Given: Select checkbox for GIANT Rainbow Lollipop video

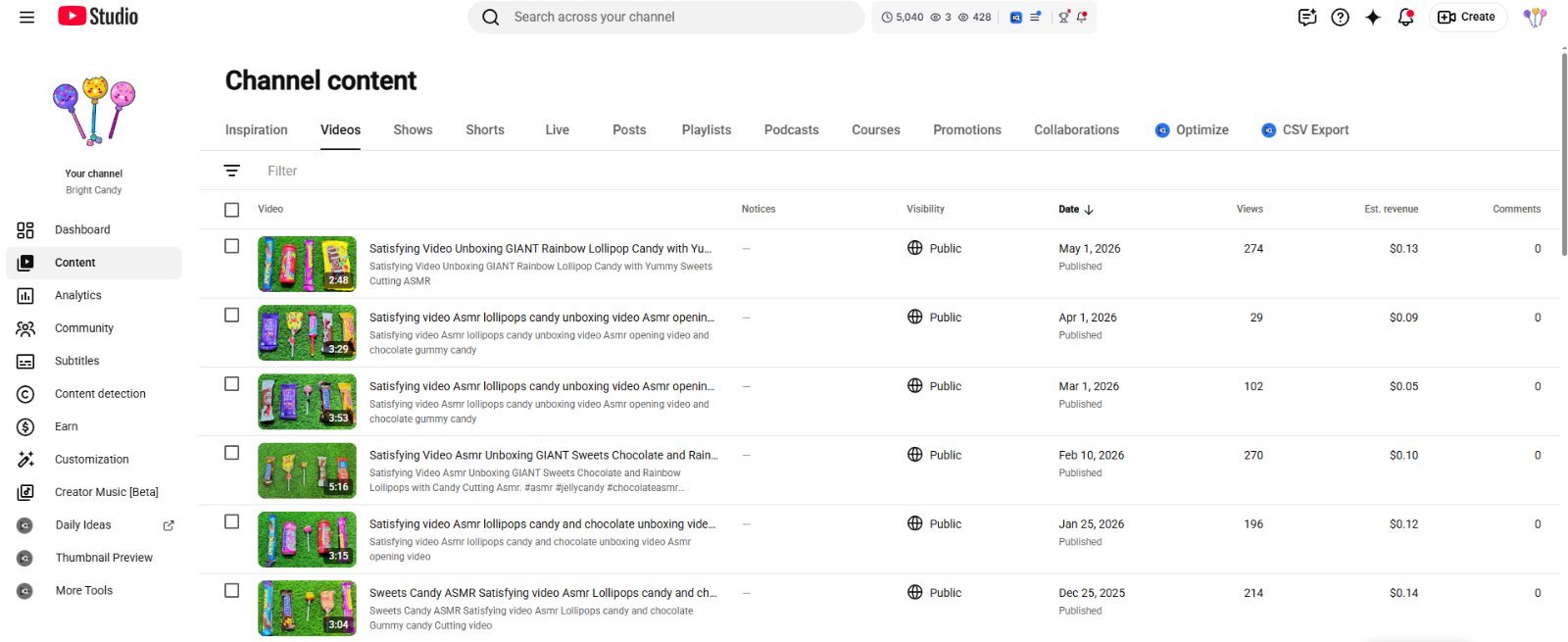Looking at the screenshot, I should [x=232, y=246].
